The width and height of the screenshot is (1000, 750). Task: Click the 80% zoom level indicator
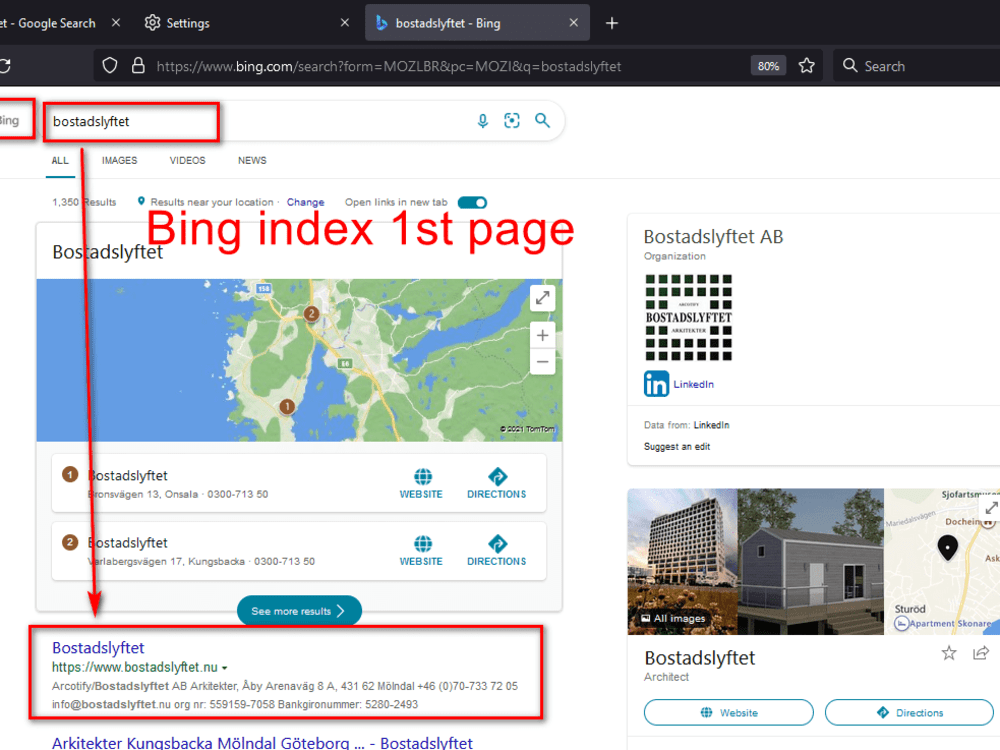(768, 66)
